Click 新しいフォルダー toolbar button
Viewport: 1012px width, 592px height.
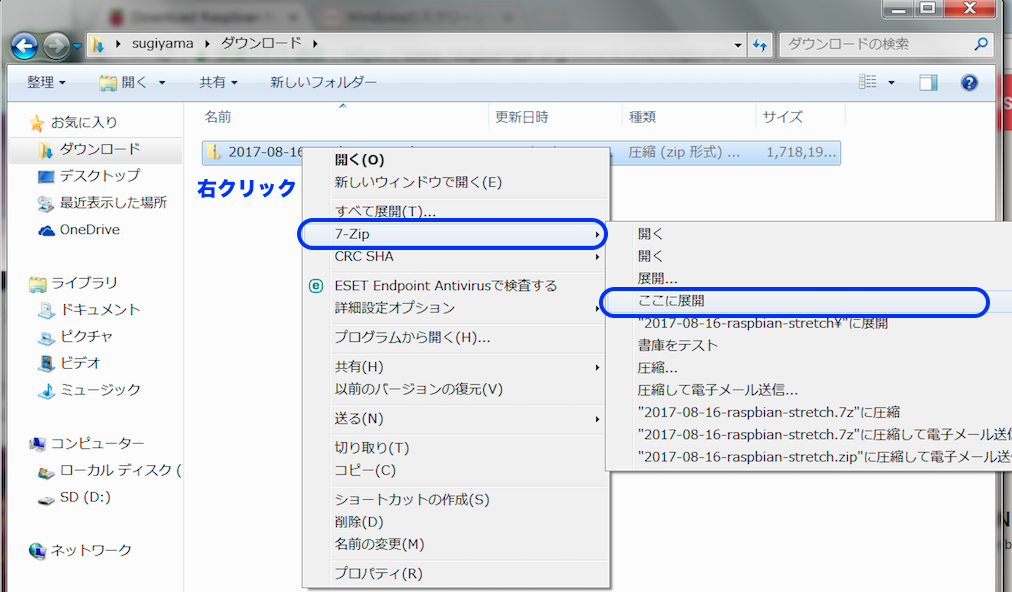click(x=323, y=83)
